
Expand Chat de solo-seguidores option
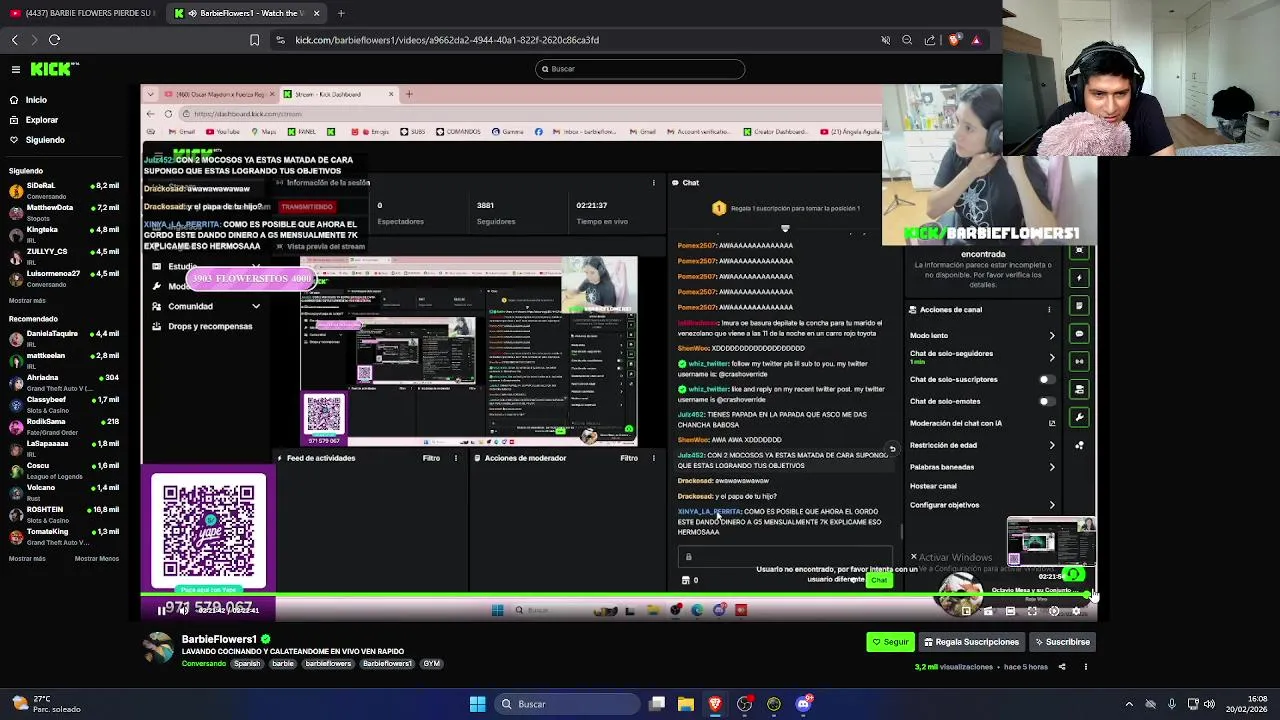(982, 355)
